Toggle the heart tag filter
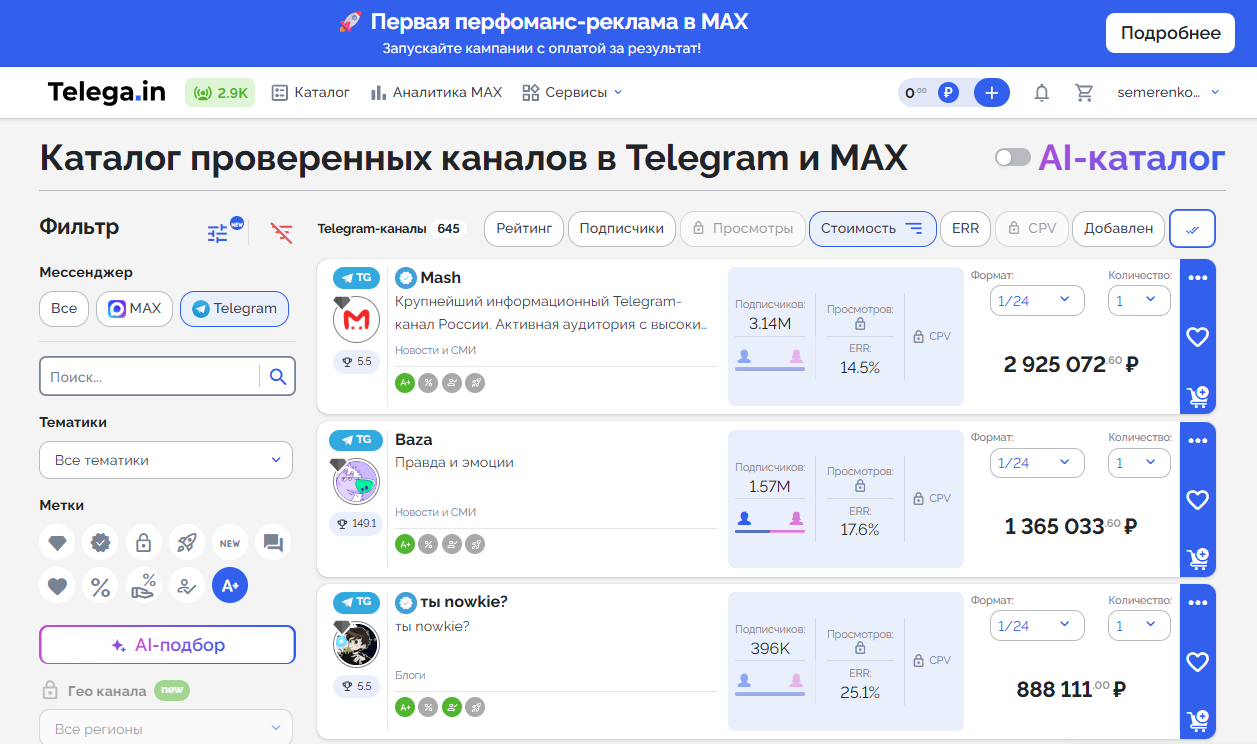 click(x=58, y=586)
